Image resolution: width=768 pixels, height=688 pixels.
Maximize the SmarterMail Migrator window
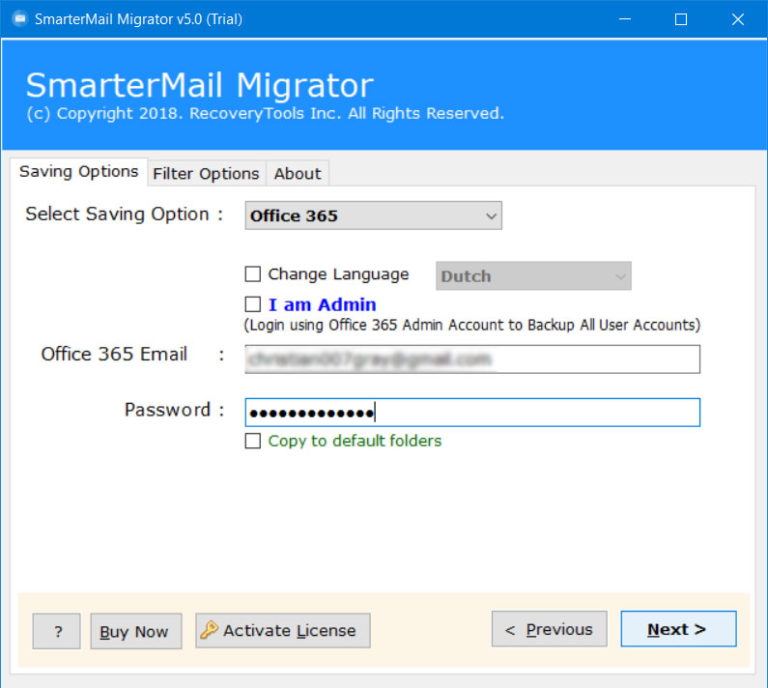tap(681, 19)
